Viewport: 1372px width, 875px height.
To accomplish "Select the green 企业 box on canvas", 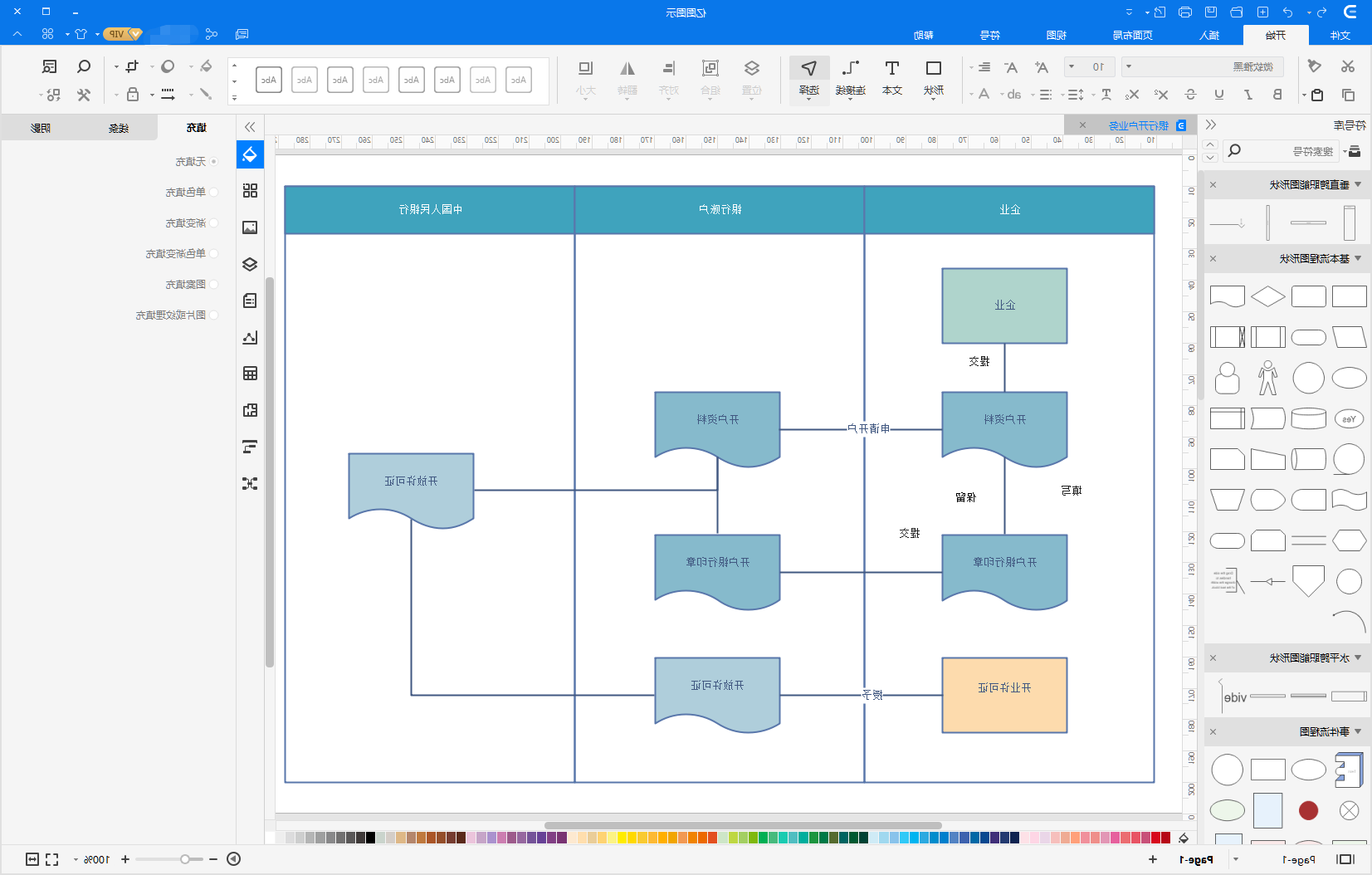I will [1004, 306].
